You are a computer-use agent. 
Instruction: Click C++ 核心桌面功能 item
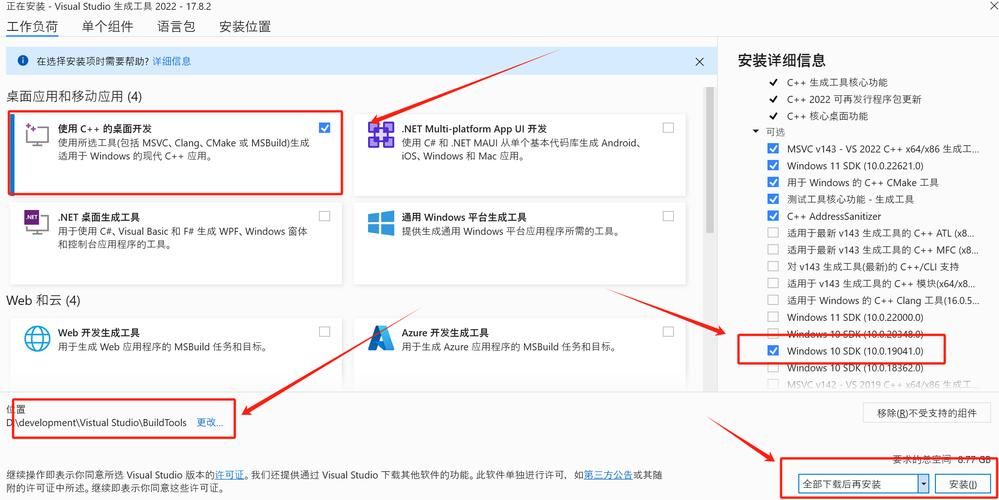[827, 115]
